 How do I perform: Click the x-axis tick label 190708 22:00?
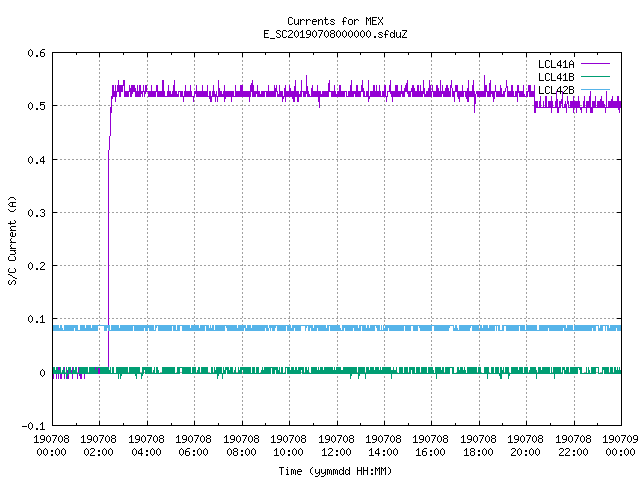click(573, 446)
